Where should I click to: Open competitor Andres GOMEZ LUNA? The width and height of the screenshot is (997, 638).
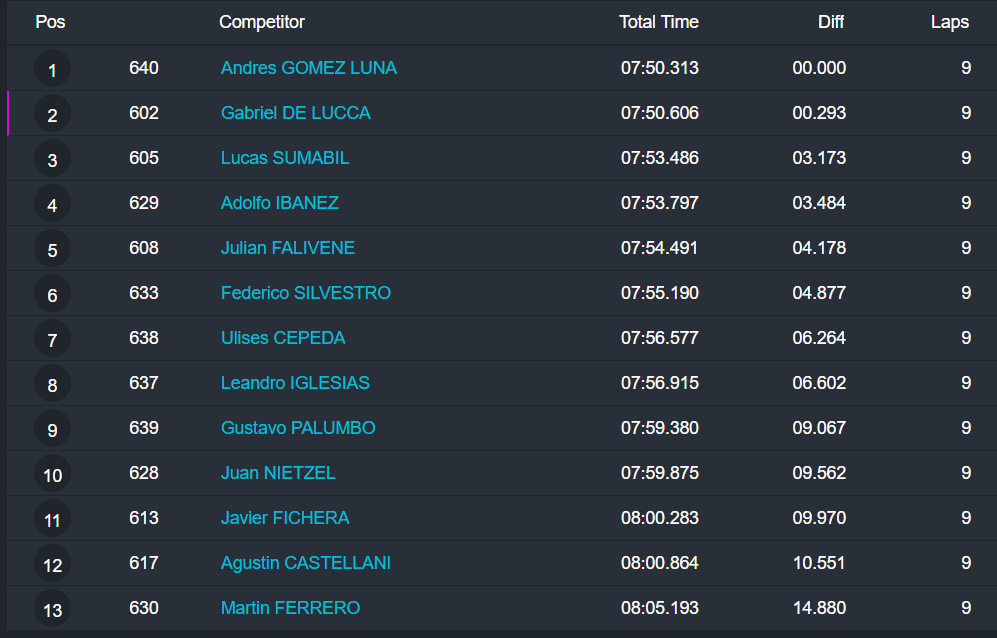tap(308, 68)
